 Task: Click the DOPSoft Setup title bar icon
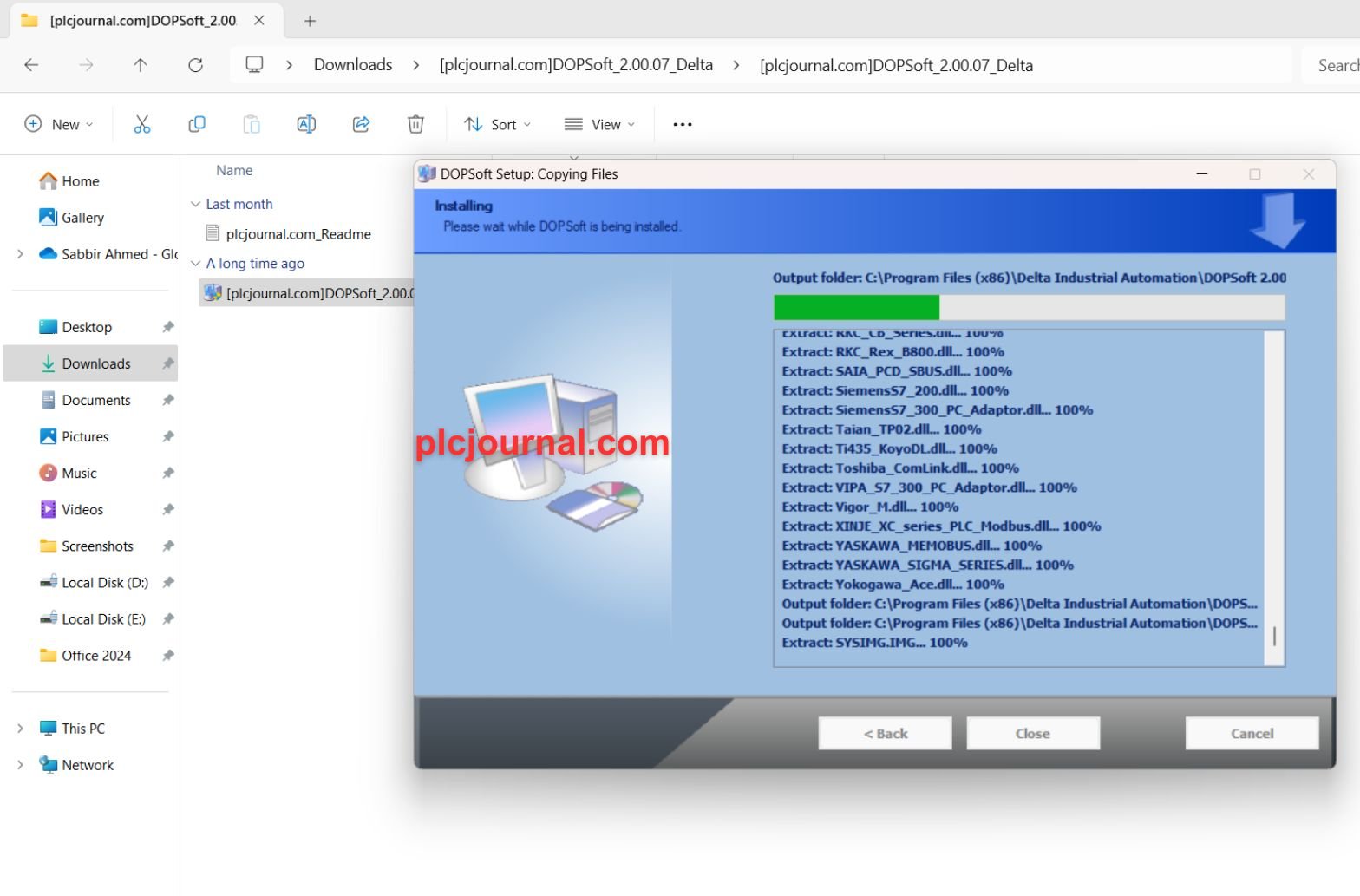427,173
